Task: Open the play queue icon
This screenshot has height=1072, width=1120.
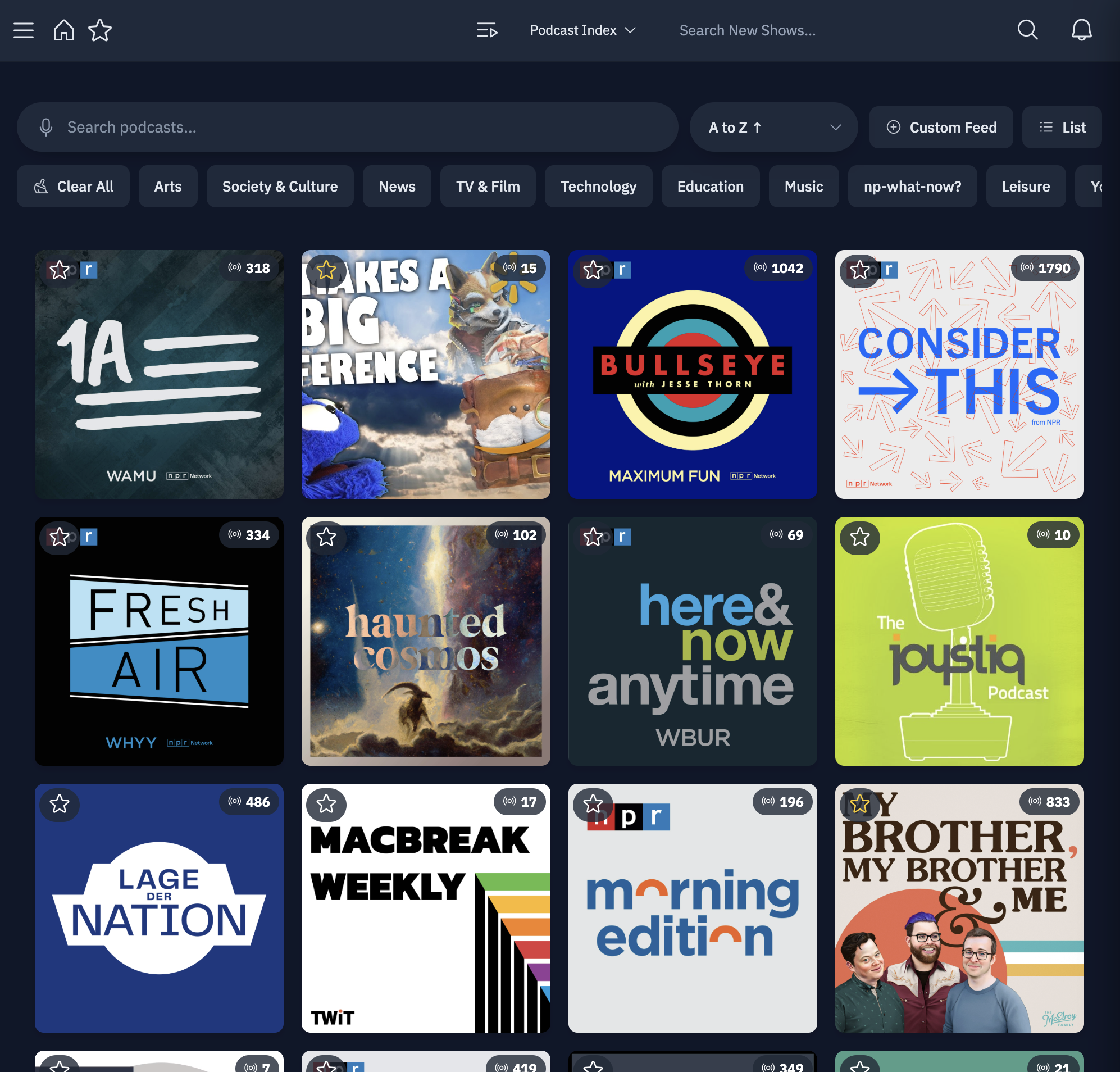Action: click(x=487, y=30)
